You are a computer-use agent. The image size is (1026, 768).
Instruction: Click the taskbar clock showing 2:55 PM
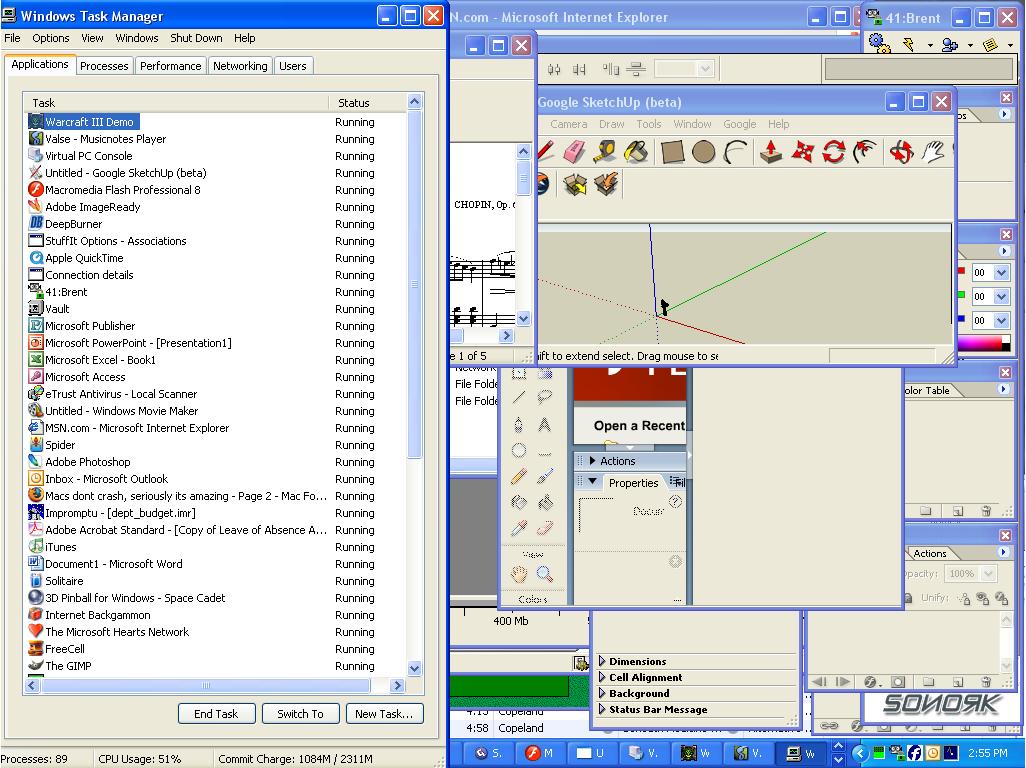(x=987, y=753)
